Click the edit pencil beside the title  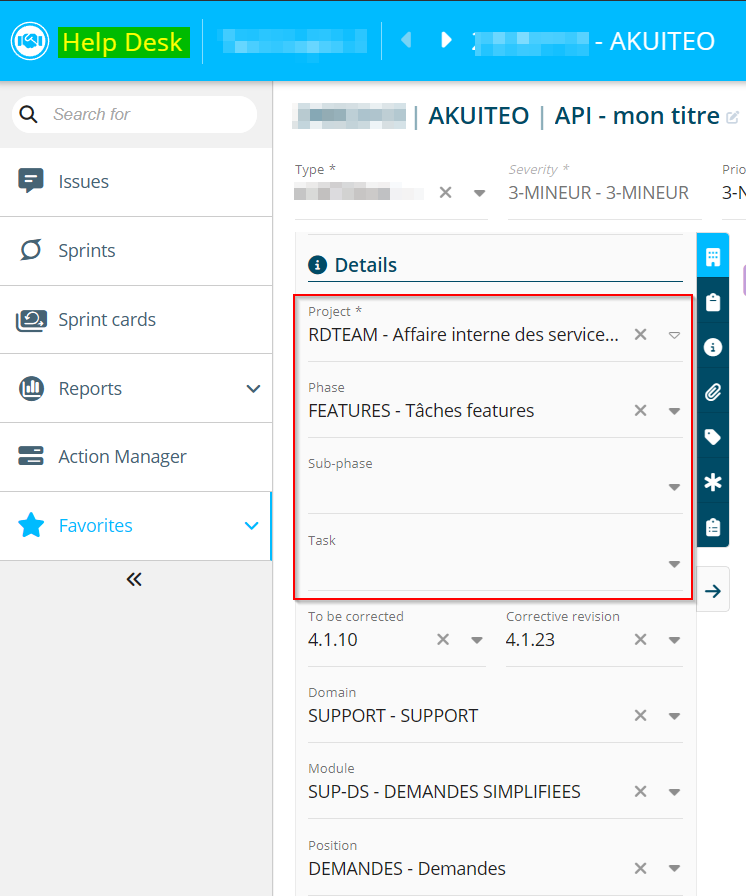[x=732, y=117]
